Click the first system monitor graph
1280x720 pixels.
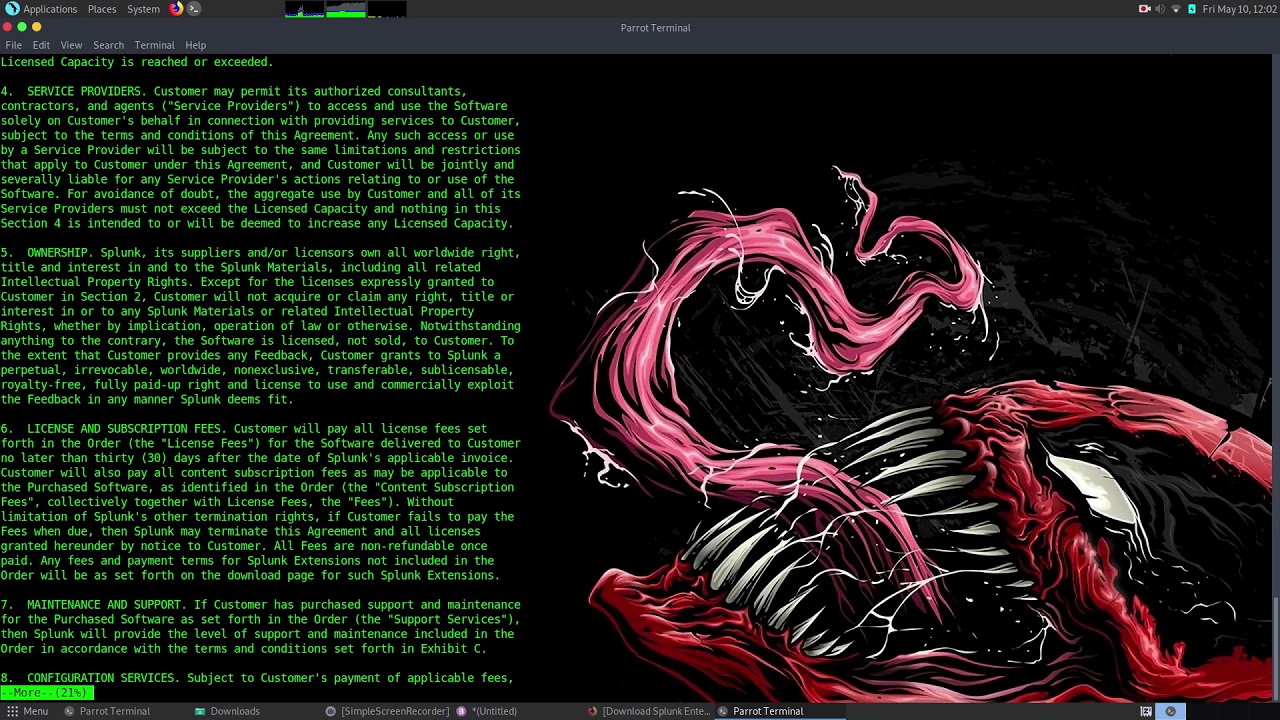305,9
